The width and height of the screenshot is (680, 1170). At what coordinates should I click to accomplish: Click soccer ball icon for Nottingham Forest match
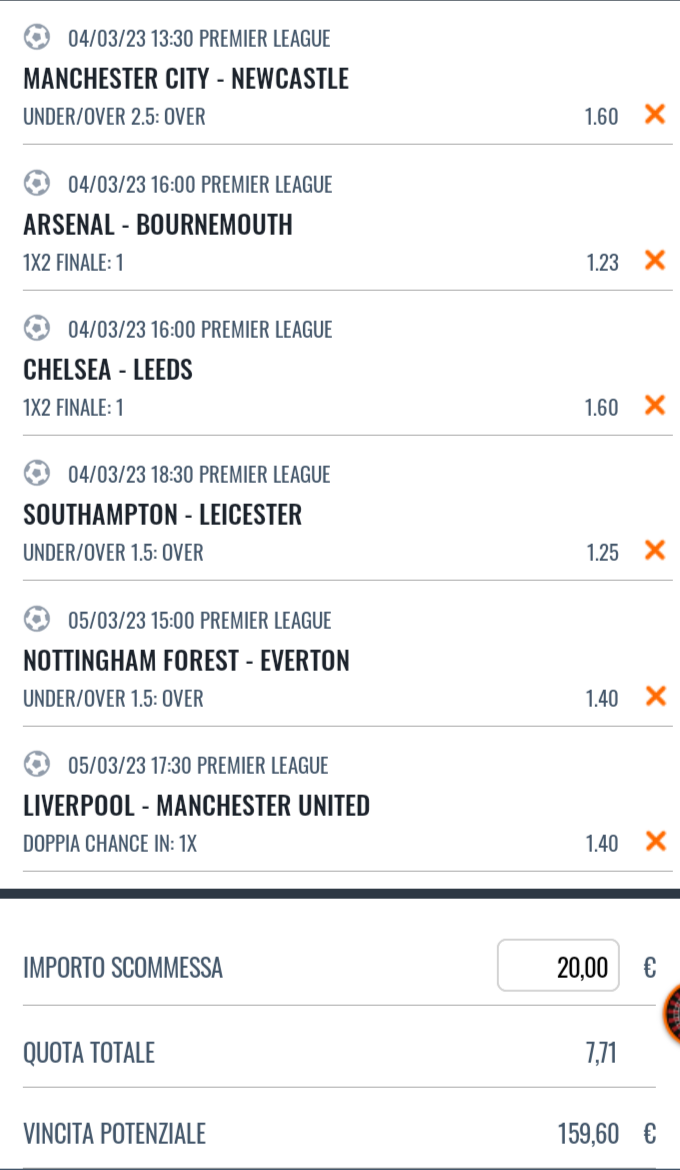pos(37,619)
